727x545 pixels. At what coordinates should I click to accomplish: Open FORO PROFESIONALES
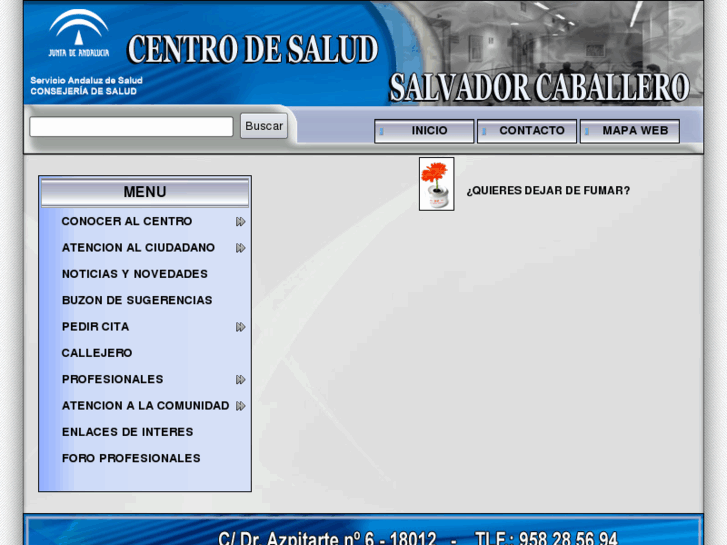tap(131, 458)
